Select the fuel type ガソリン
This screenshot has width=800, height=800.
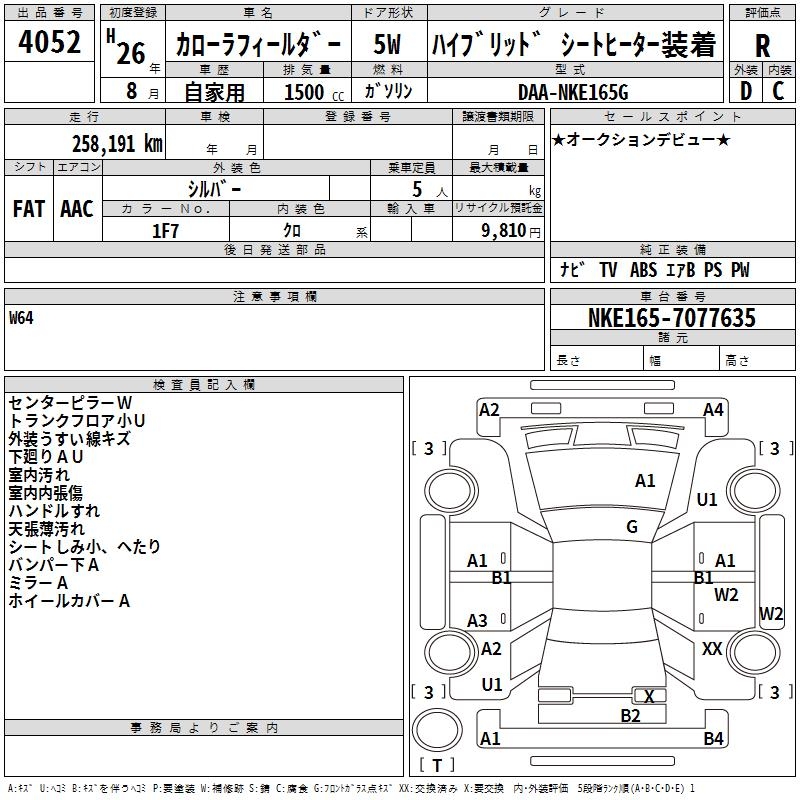coord(388,91)
